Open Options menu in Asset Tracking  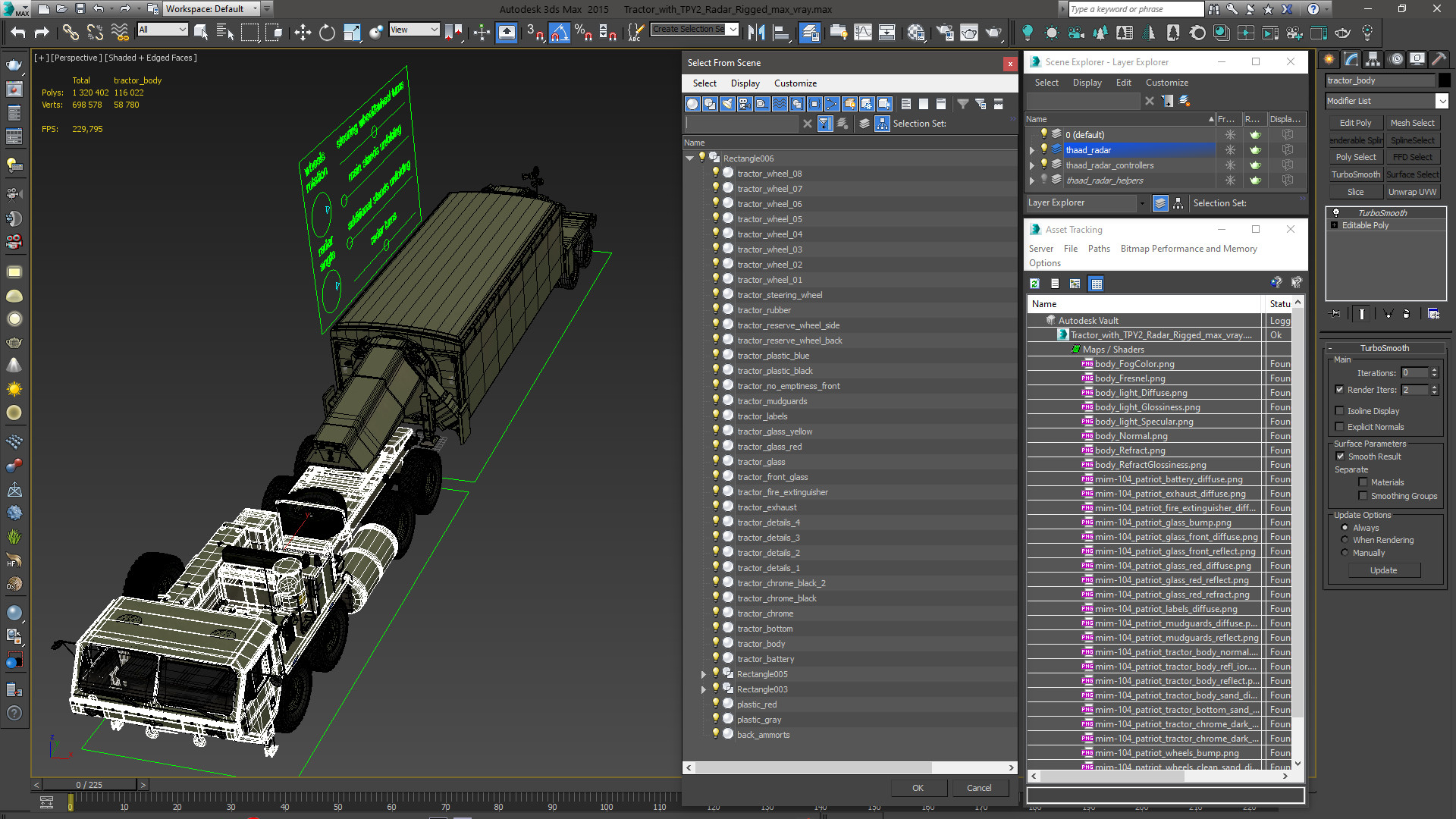[x=1044, y=263]
